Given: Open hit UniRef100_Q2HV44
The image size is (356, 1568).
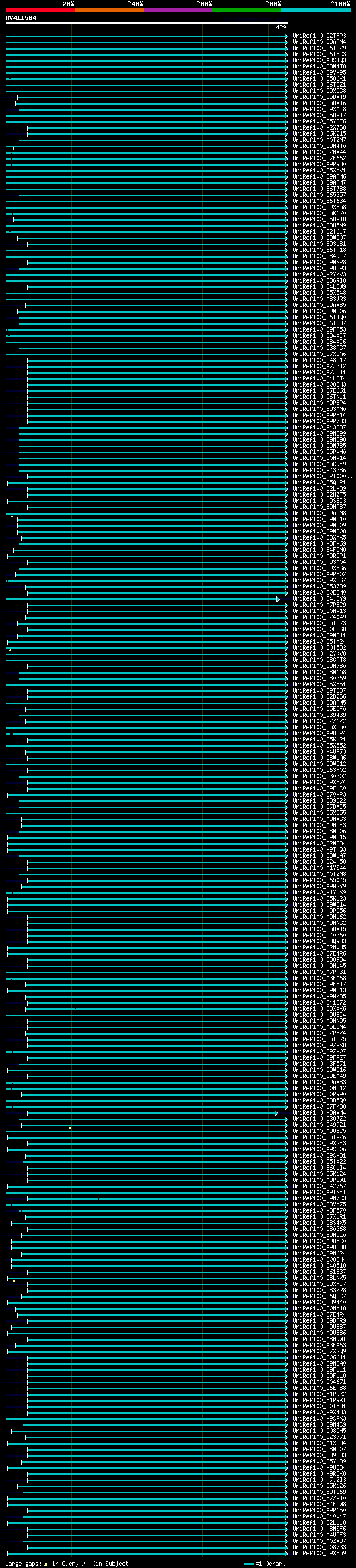Looking at the screenshot, I should [319, 152].
